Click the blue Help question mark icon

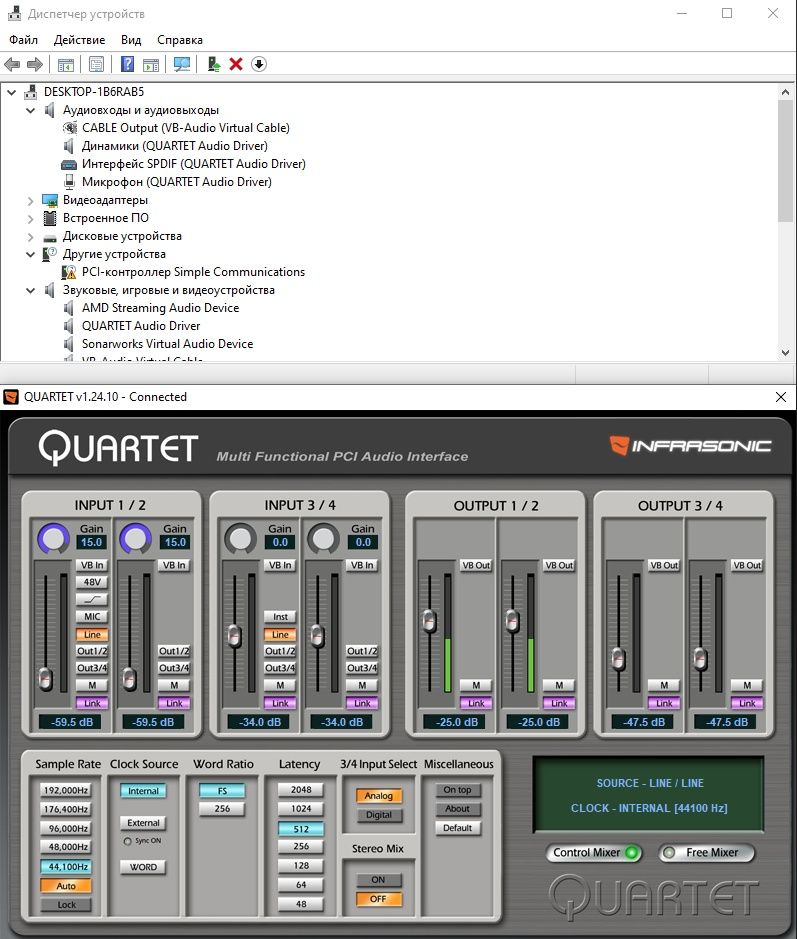pos(128,64)
